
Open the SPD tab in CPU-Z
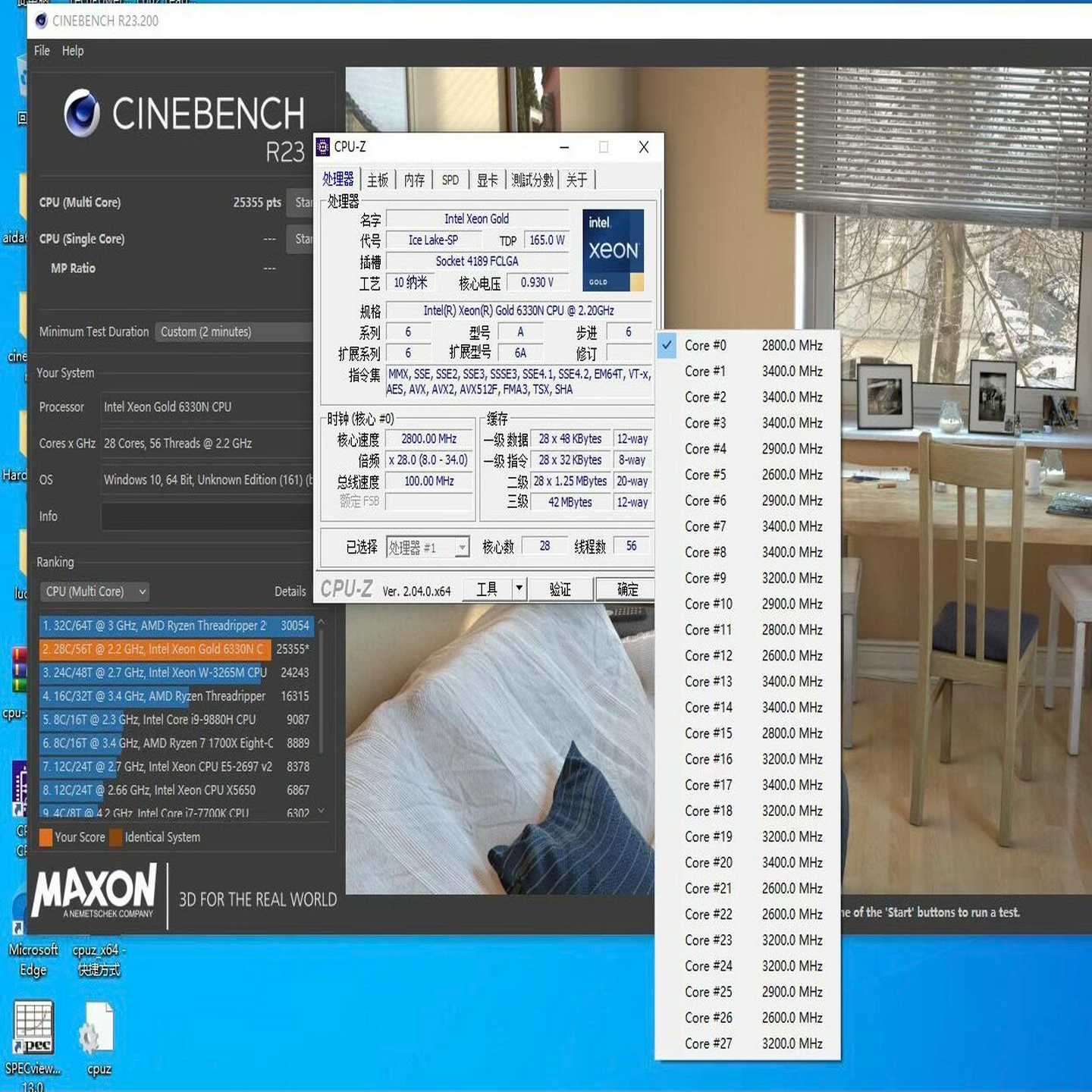click(x=450, y=180)
